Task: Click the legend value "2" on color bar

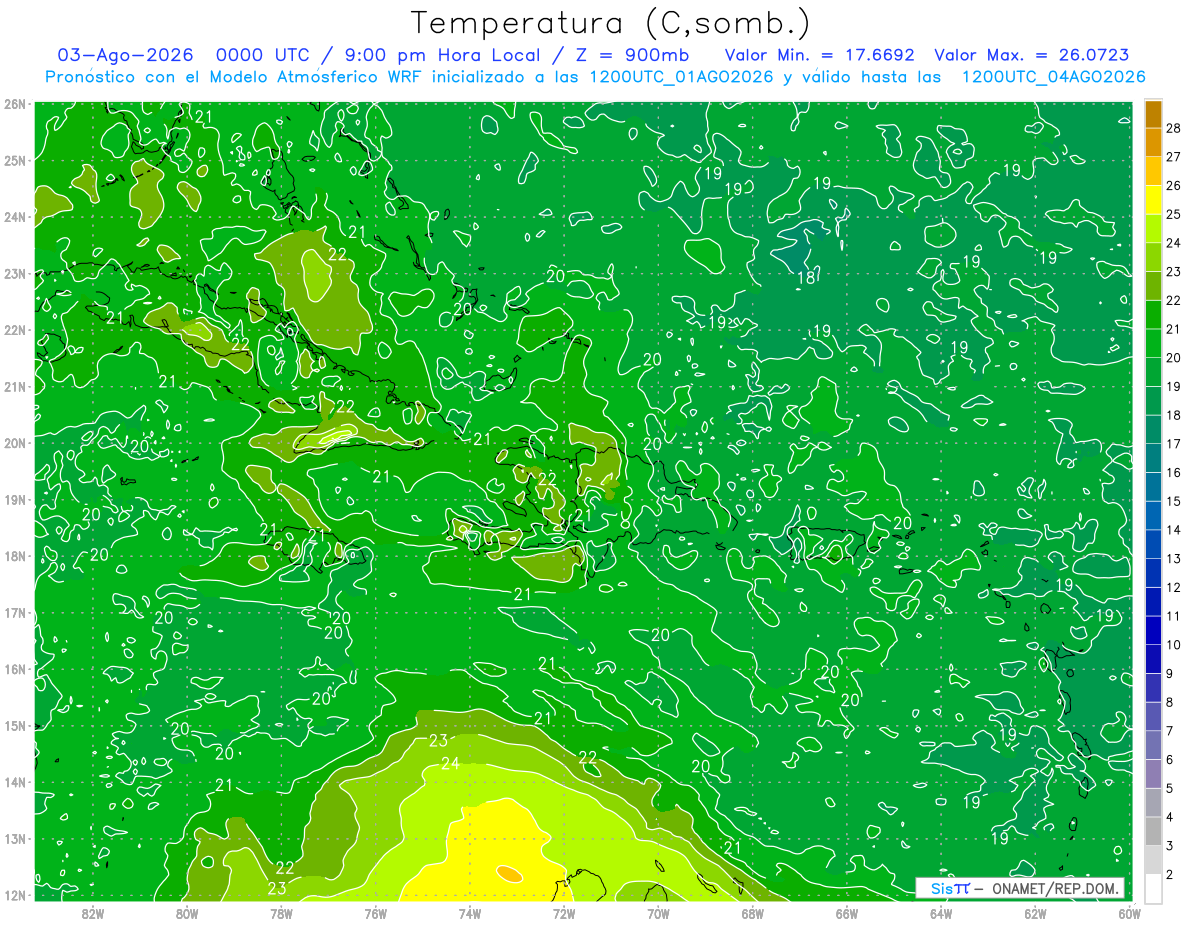Action: pos(1171,874)
